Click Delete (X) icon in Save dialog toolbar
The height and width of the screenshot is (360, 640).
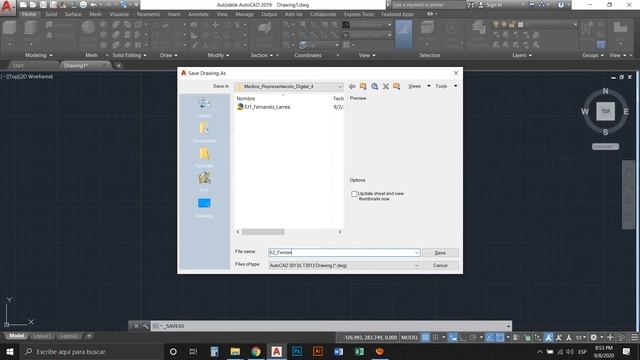(386, 86)
